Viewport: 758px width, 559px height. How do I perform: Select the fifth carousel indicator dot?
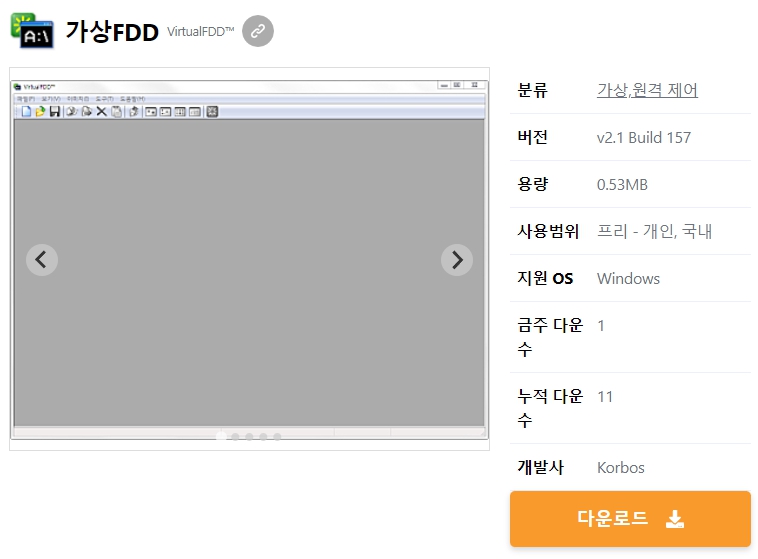point(277,437)
